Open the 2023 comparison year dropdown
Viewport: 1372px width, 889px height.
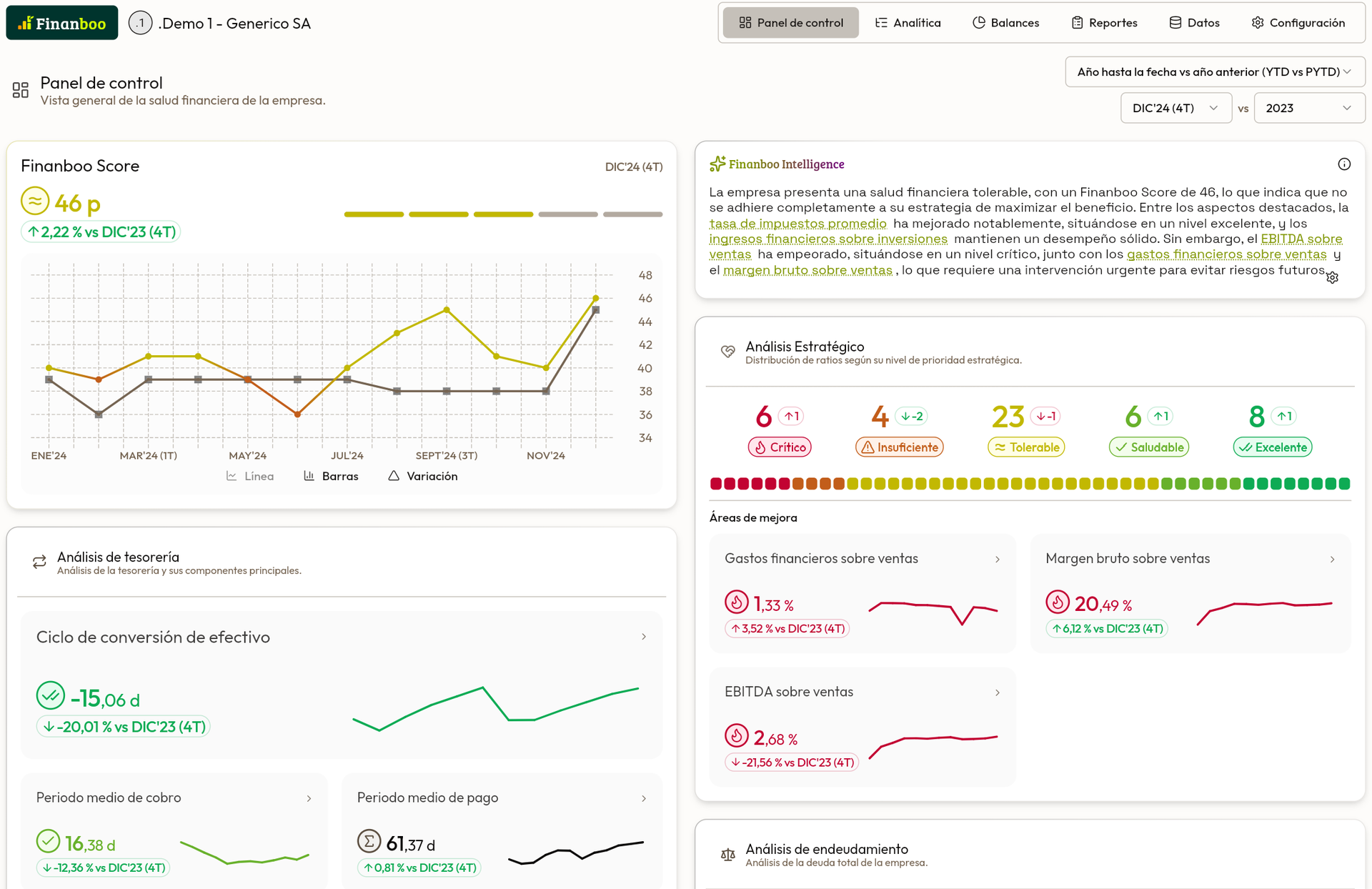[x=1308, y=108]
